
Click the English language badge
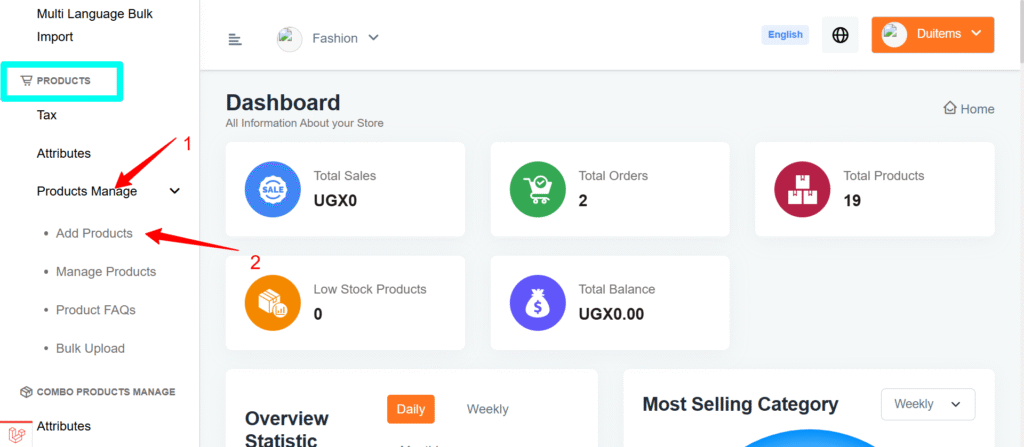(785, 35)
